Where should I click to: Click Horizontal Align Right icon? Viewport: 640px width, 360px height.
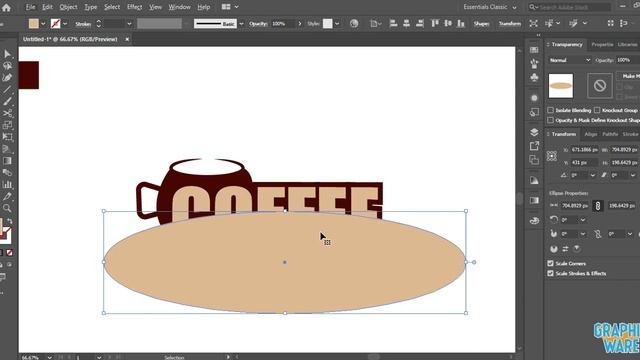pyautogui.click(x=420, y=24)
